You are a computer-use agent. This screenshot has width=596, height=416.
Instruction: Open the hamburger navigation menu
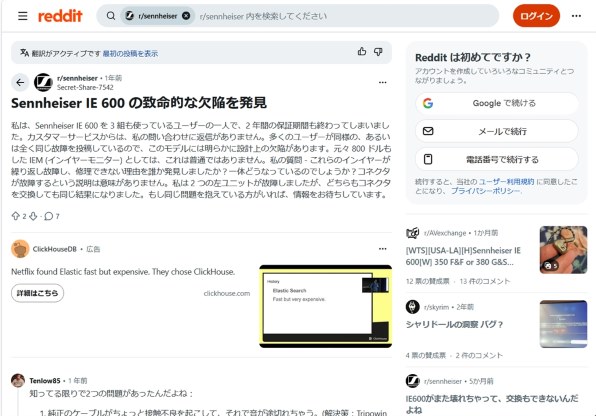pos(23,16)
